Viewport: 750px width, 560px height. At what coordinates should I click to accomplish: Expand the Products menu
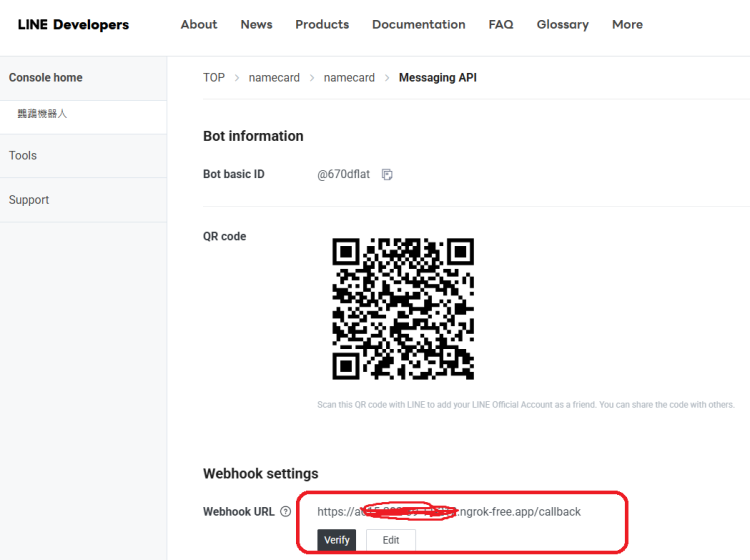[322, 25]
